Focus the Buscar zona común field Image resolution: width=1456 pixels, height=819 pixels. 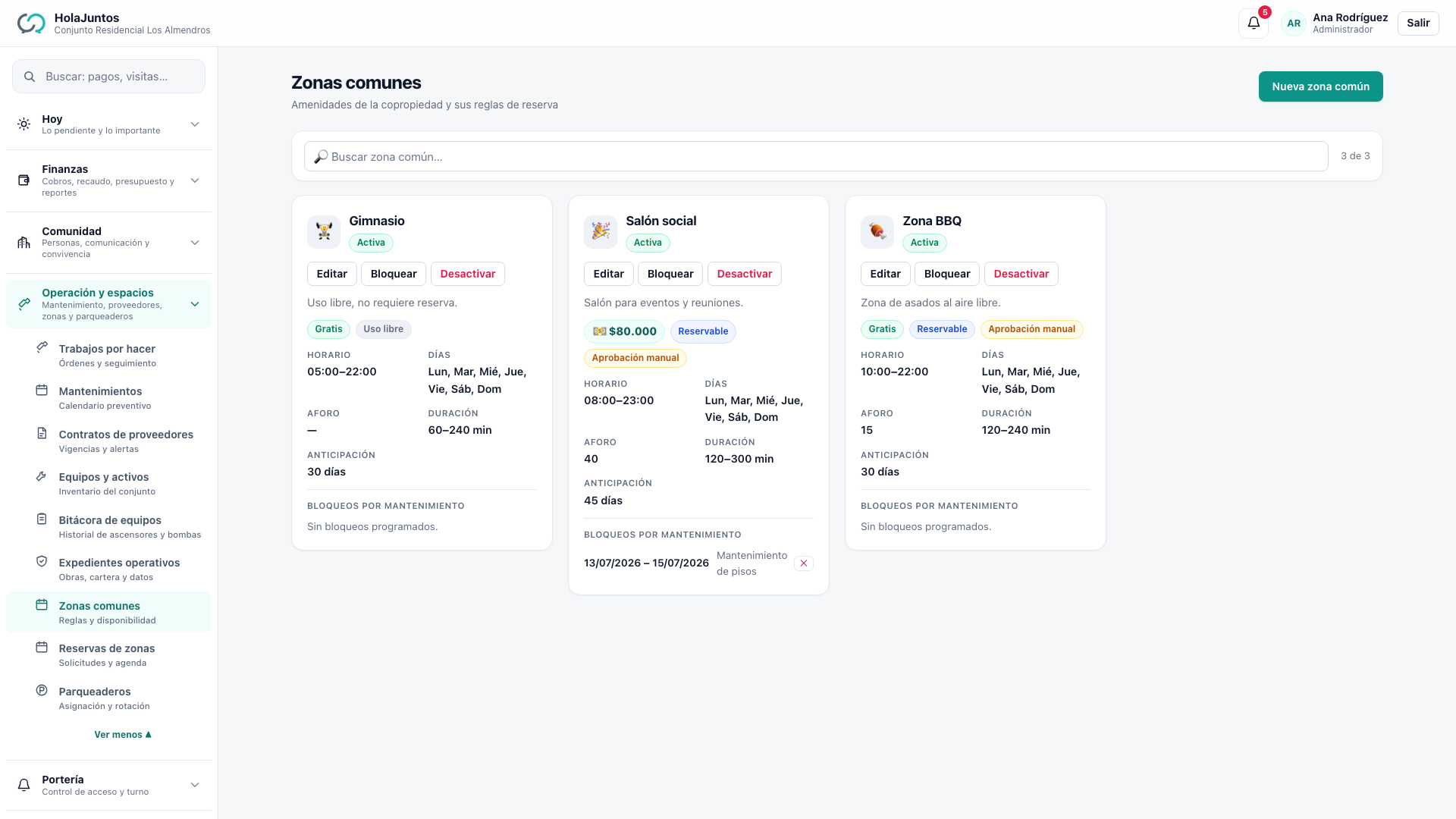point(816,156)
